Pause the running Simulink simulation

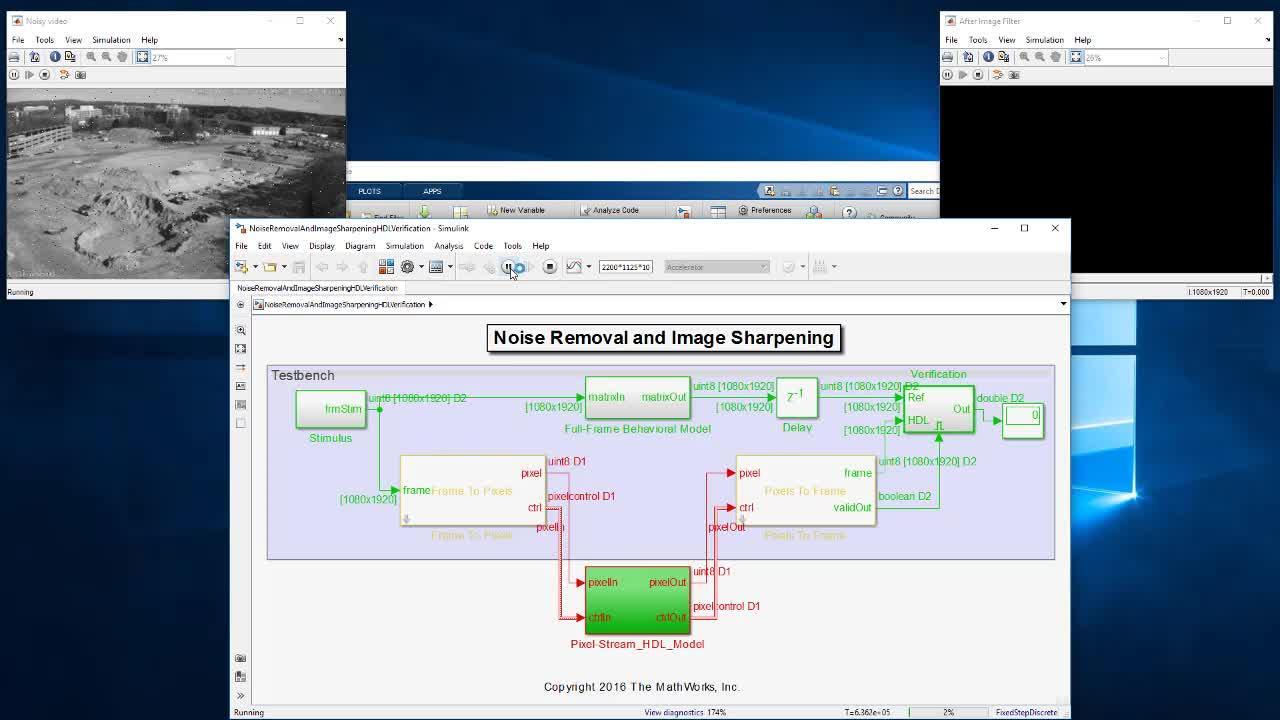point(507,267)
